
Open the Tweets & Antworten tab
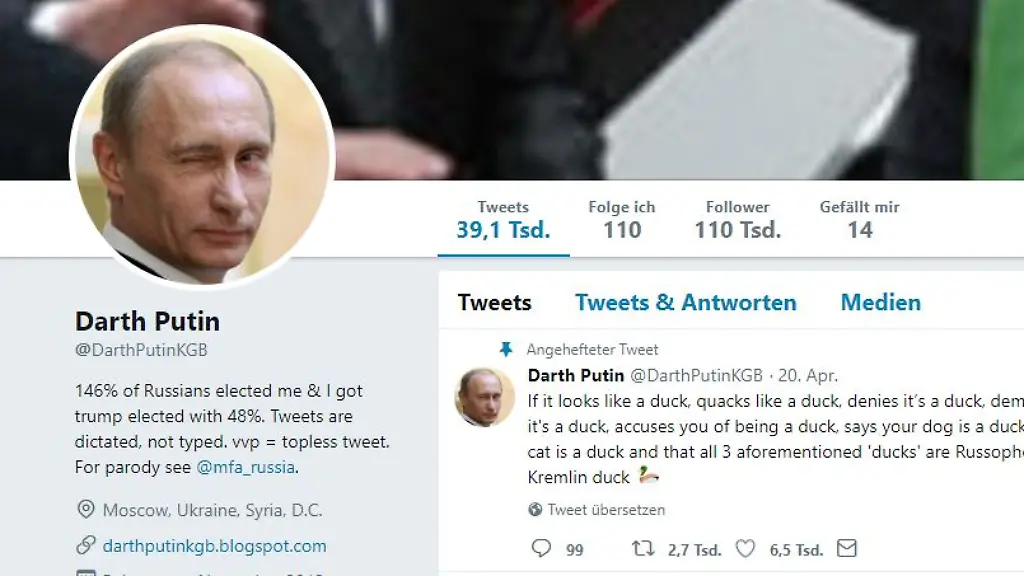tap(686, 302)
